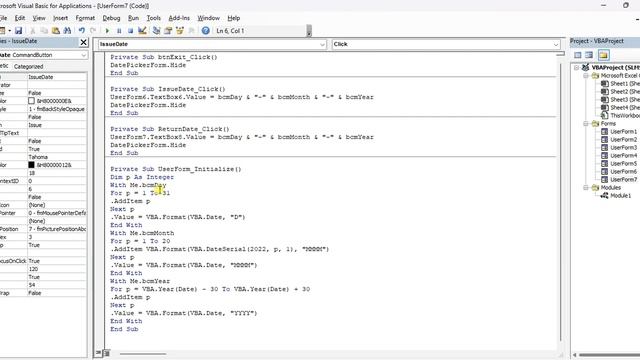640x360 pixels.
Task: Select UserForm4 in the project tree
Action: (x=619, y=156)
